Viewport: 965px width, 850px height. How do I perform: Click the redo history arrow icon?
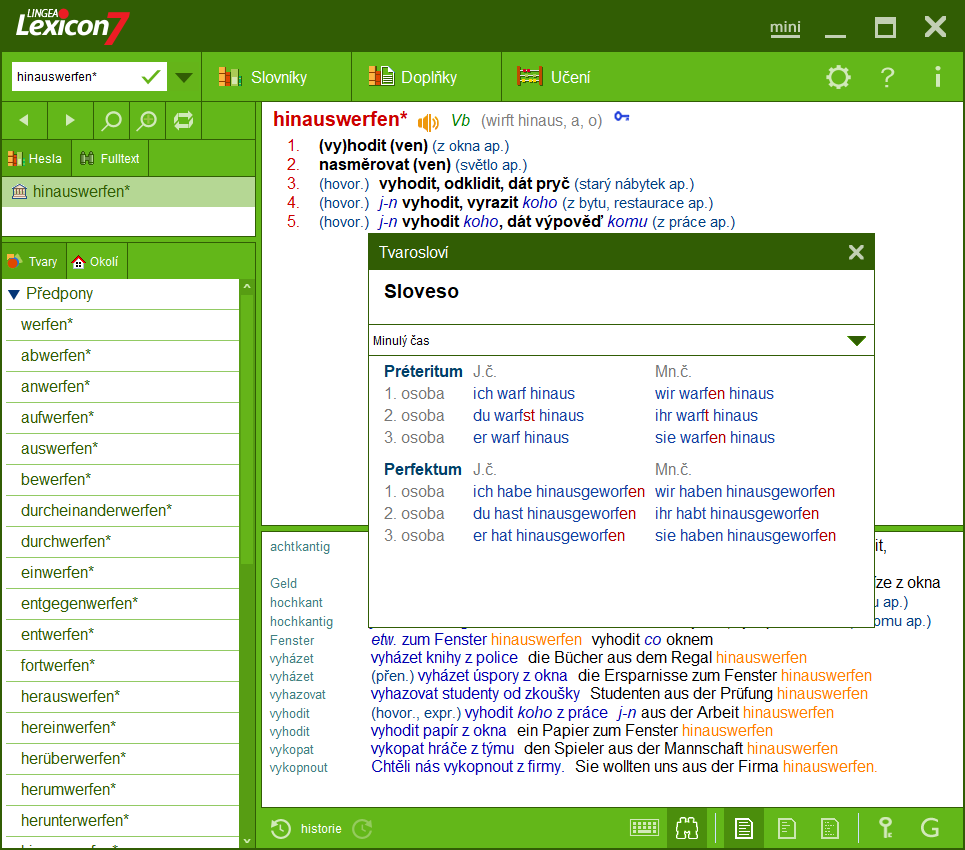pyautogui.click(x=362, y=829)
